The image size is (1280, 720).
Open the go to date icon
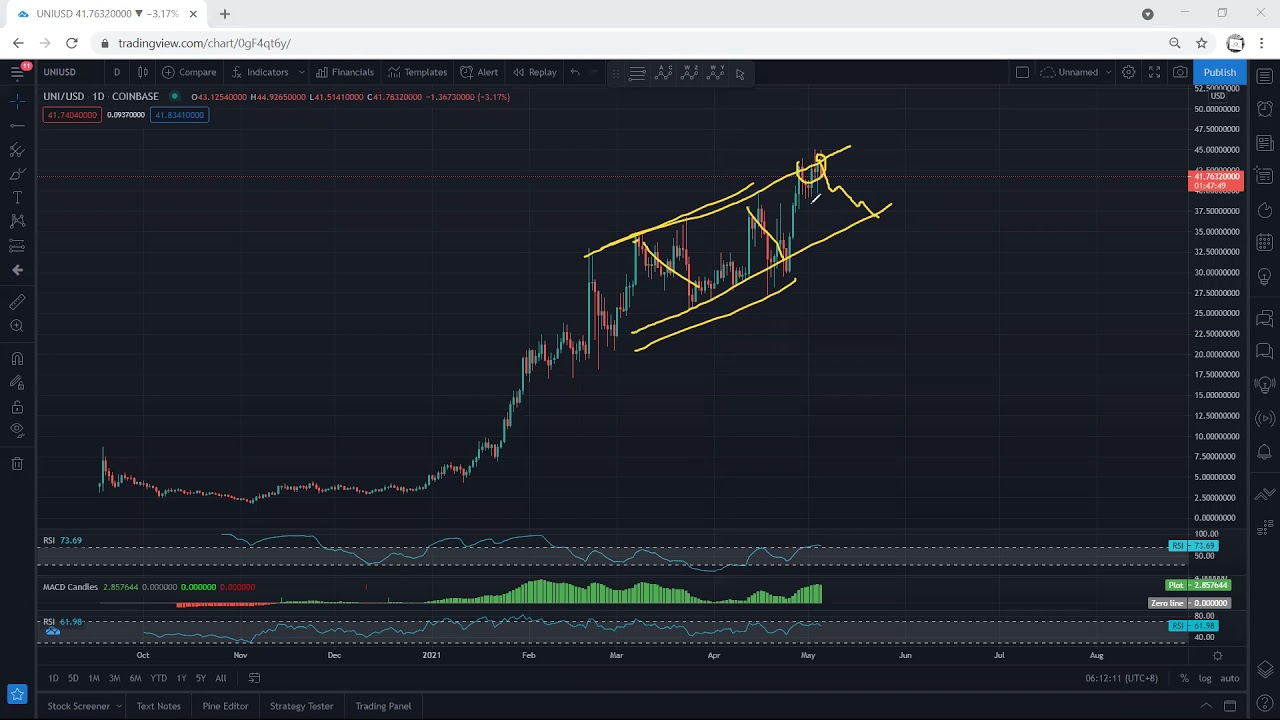click(254, 678)
